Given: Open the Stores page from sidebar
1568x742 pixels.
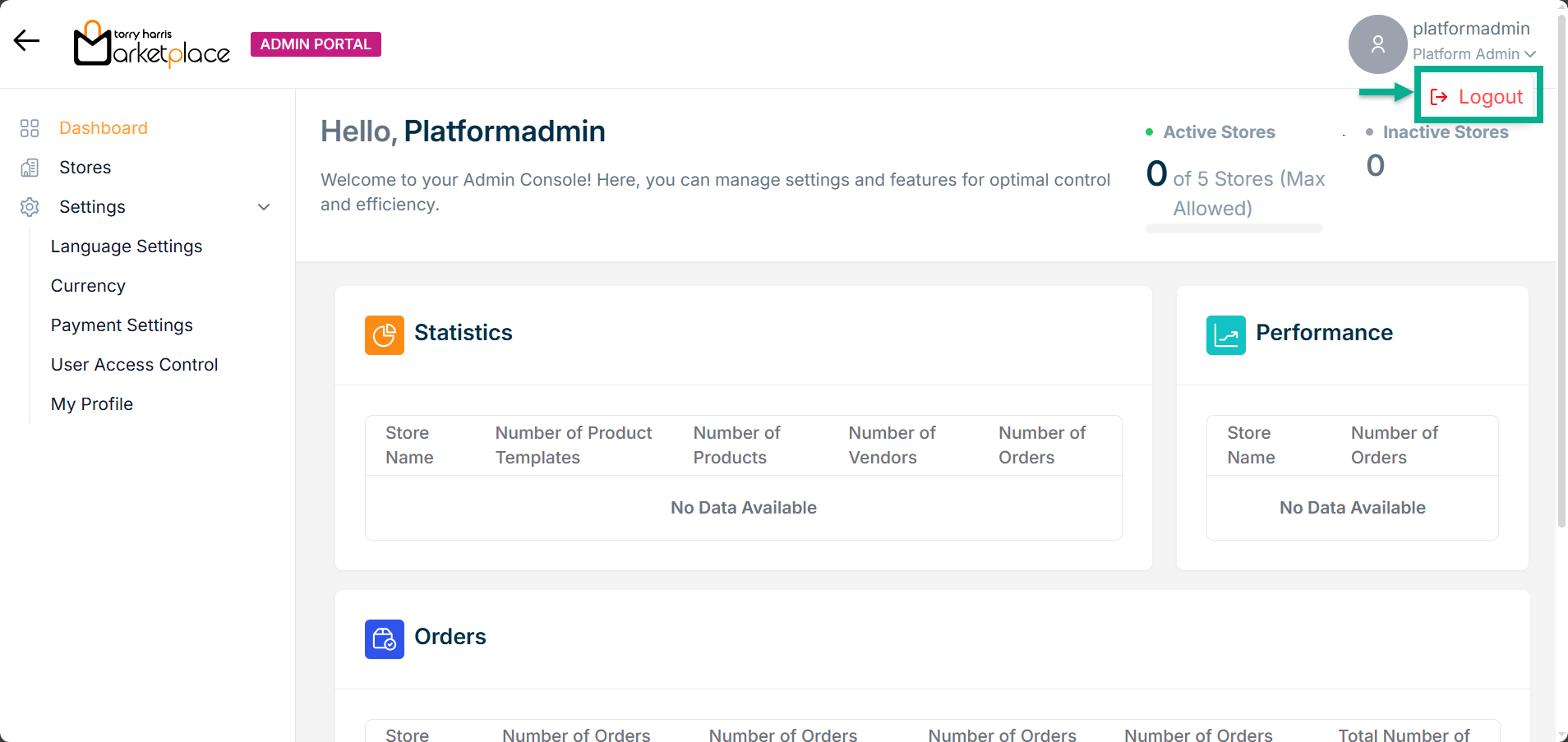Looking at the screenshot, I should click(85, 168).
